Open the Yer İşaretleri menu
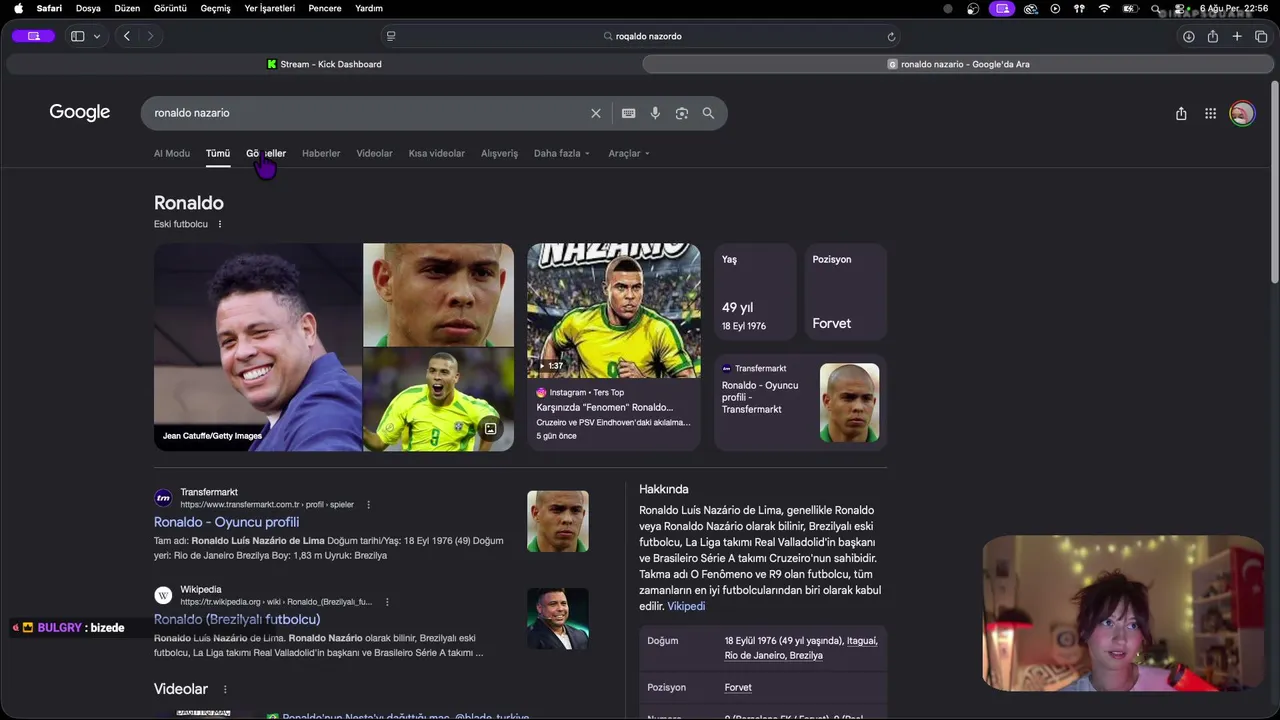 point(269,8)
